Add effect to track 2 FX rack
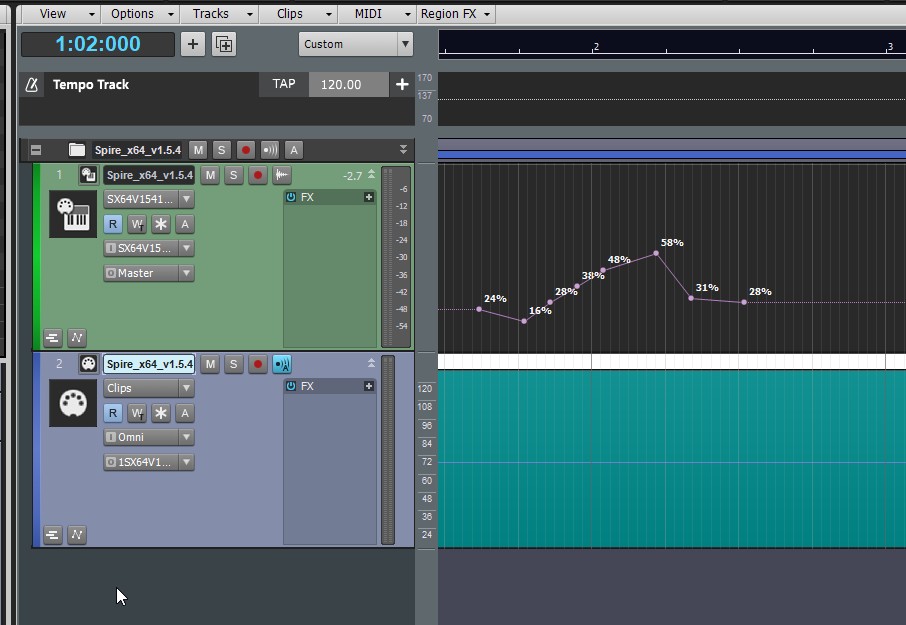Screen dimensions: 906x625 [x=369, y=386]
